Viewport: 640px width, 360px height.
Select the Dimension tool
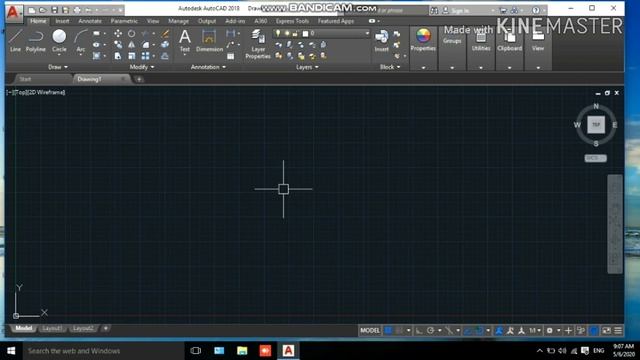pyautogui.click(x=209, y=41)
